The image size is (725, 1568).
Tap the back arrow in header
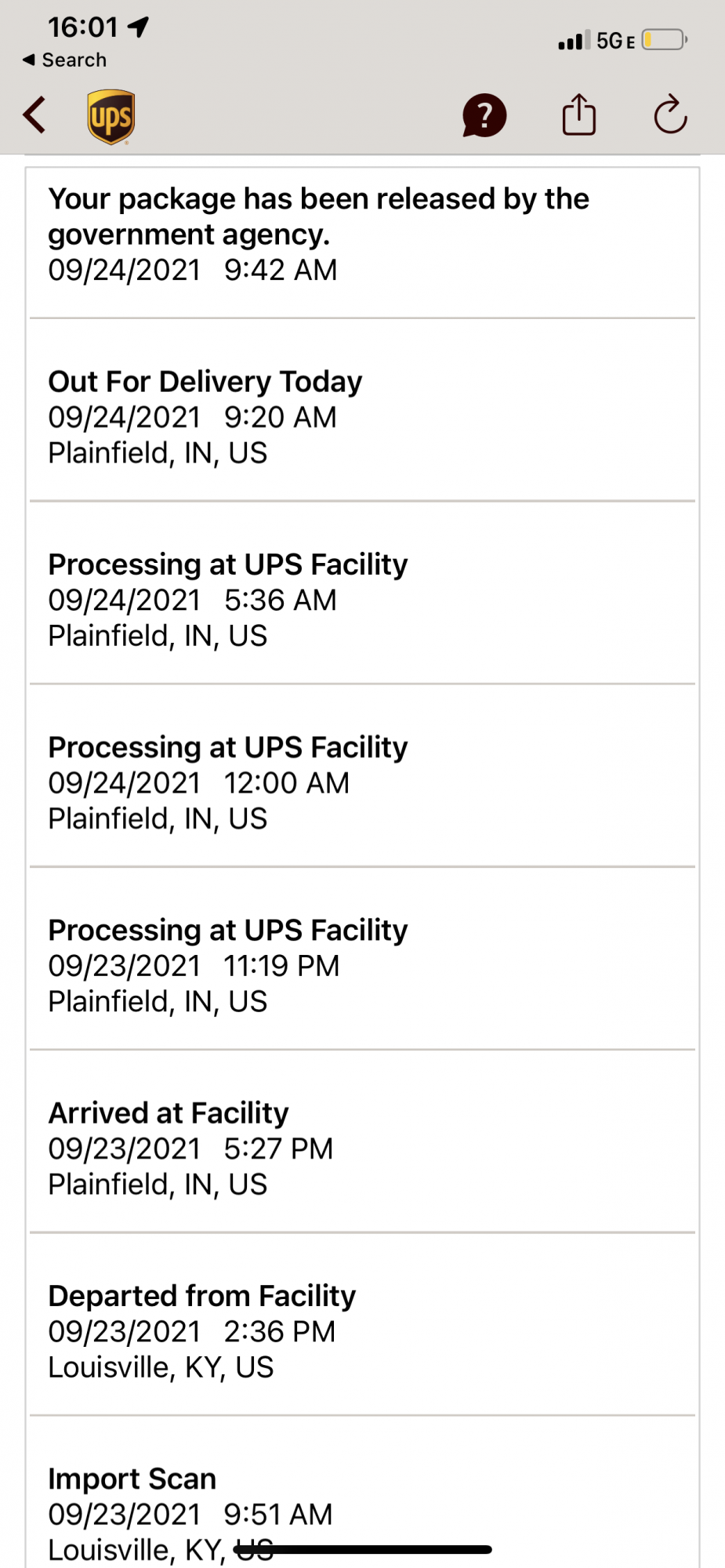34,115
